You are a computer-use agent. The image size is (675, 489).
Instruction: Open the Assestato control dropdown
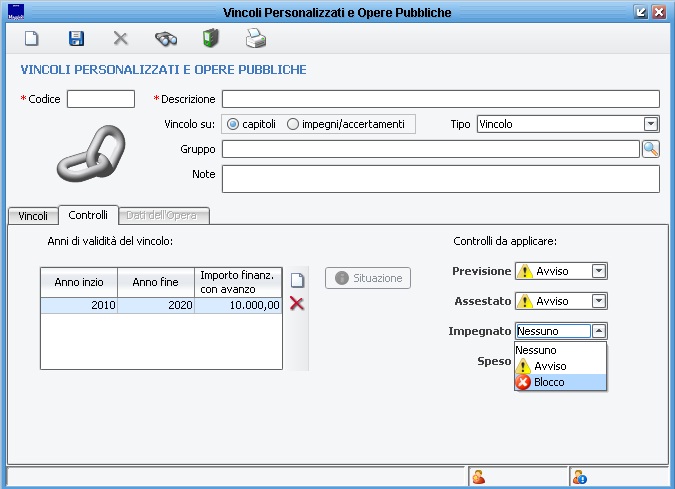pos(599,301)
